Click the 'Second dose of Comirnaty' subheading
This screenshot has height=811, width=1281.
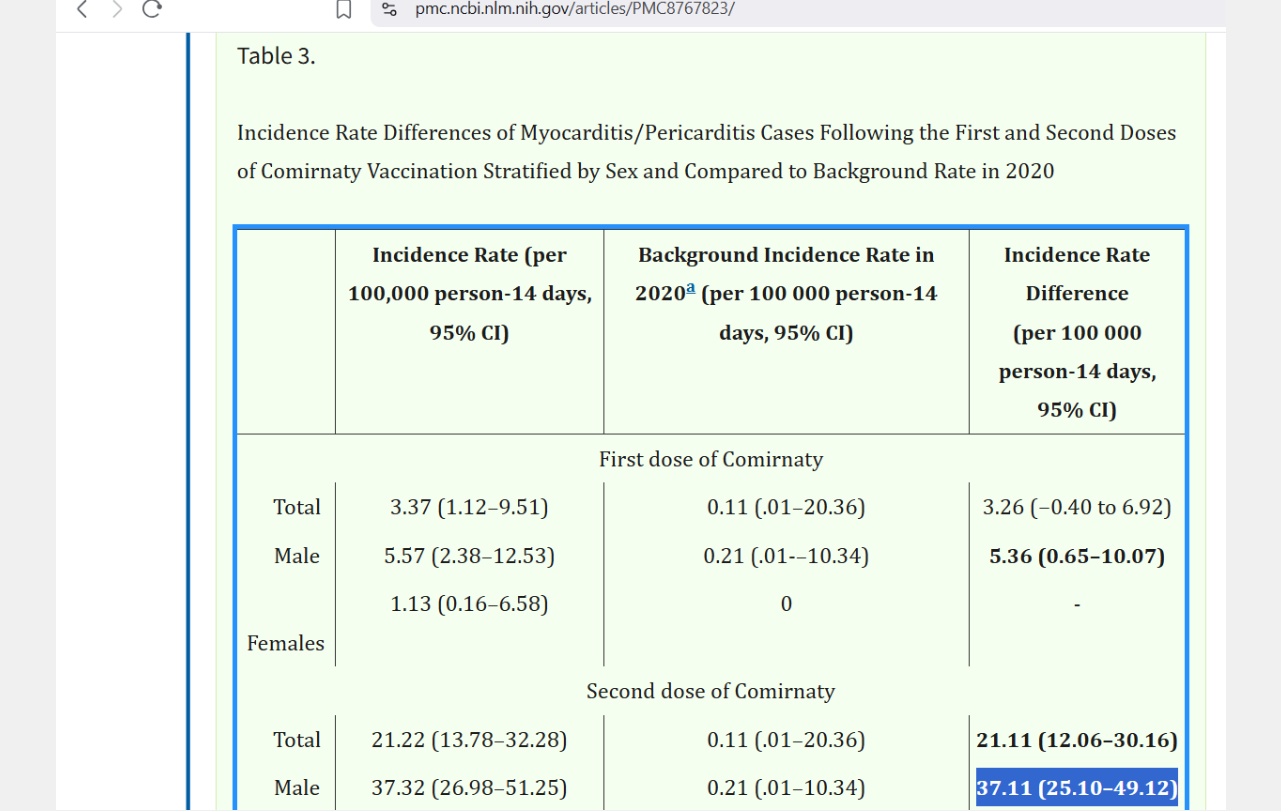click(x=711, y=691)
